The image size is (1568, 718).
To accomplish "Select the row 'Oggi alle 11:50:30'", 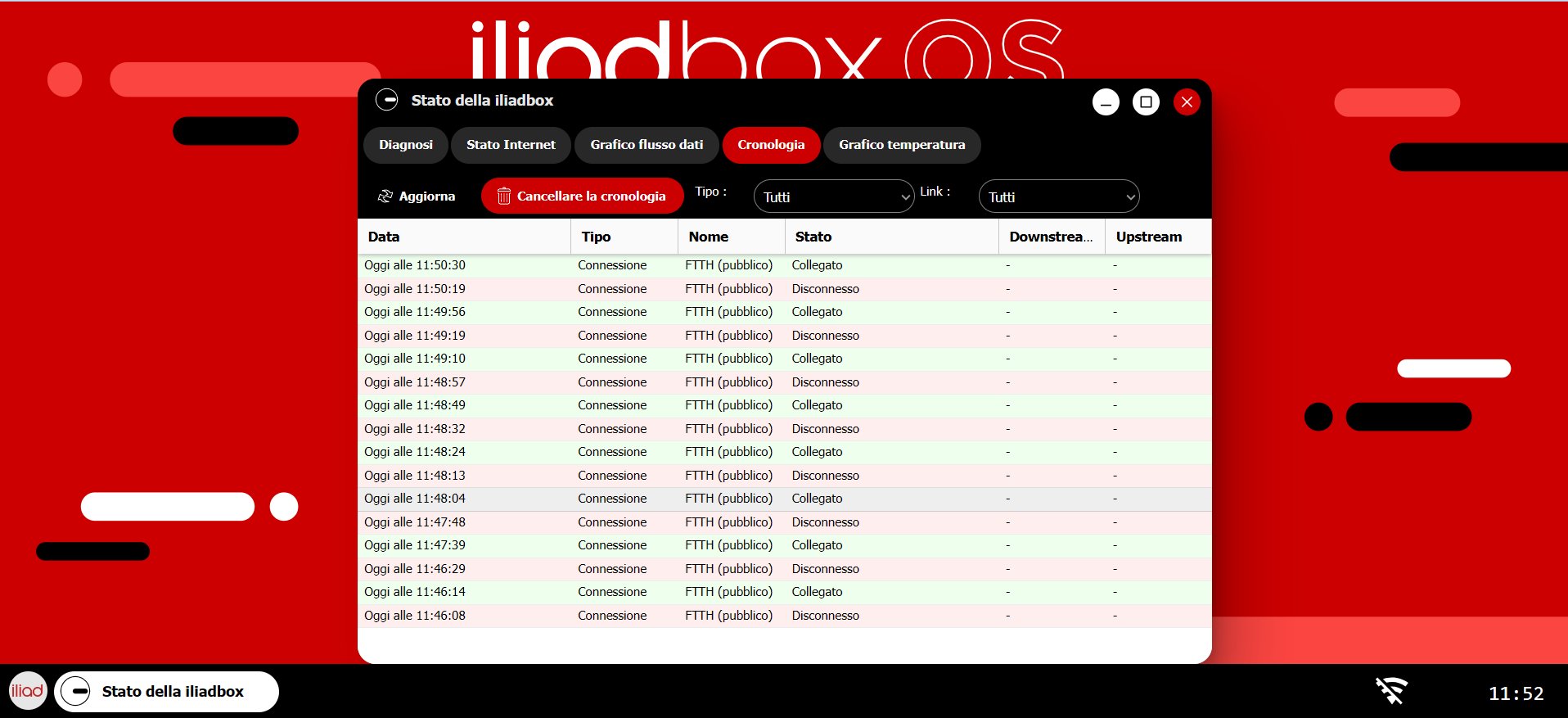I will click(x=785, y=265).
